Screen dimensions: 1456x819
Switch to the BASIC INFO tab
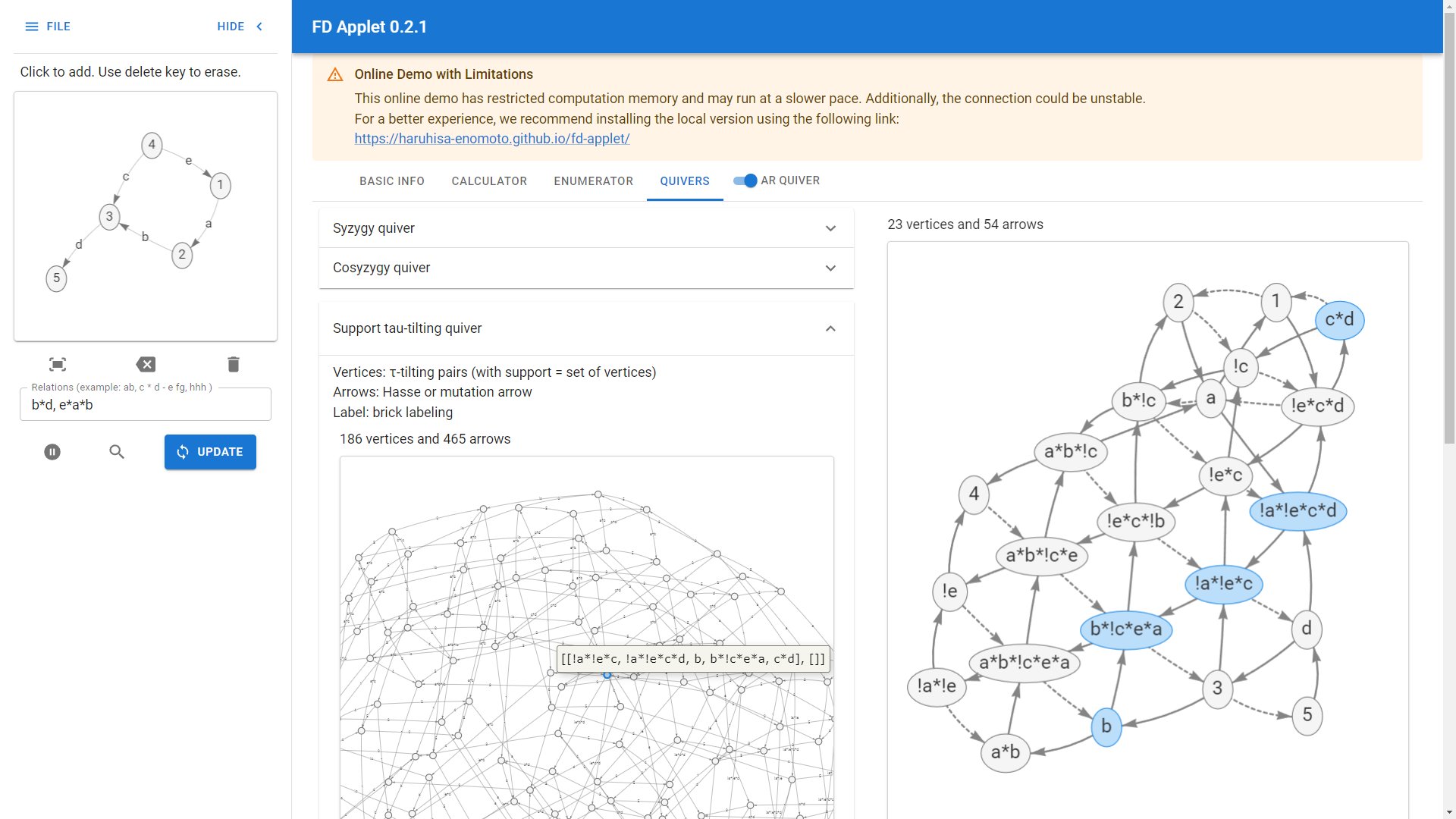pyautogui.click(x=392, y=181)
